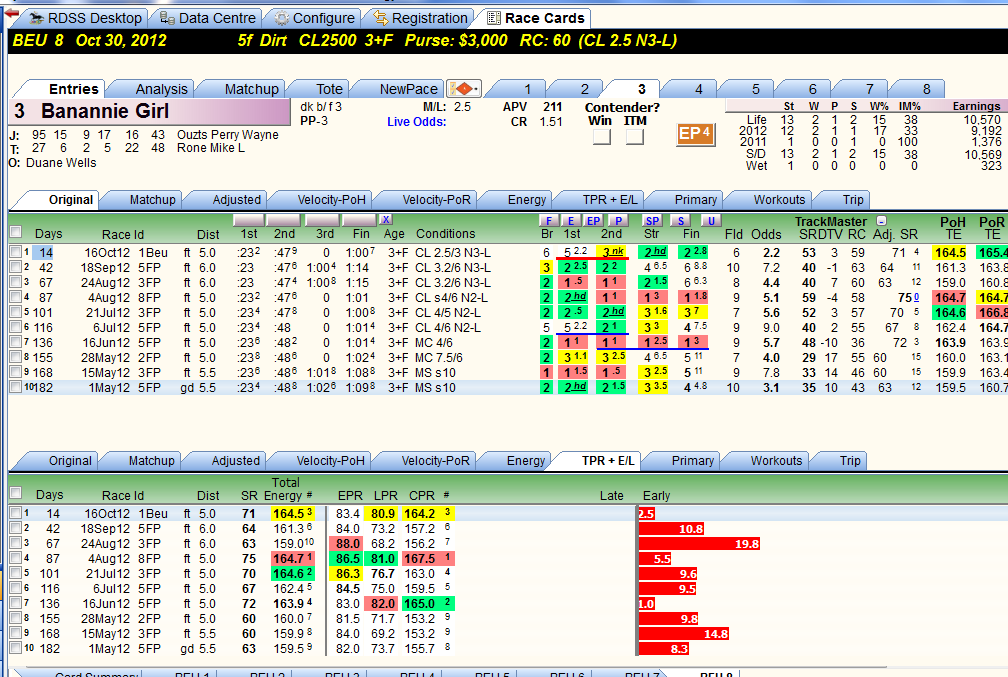Check the 21Jul12 3FP row in lower table
The width and height of the screenshot is (1008, 677).
click(x=16, y=572)
